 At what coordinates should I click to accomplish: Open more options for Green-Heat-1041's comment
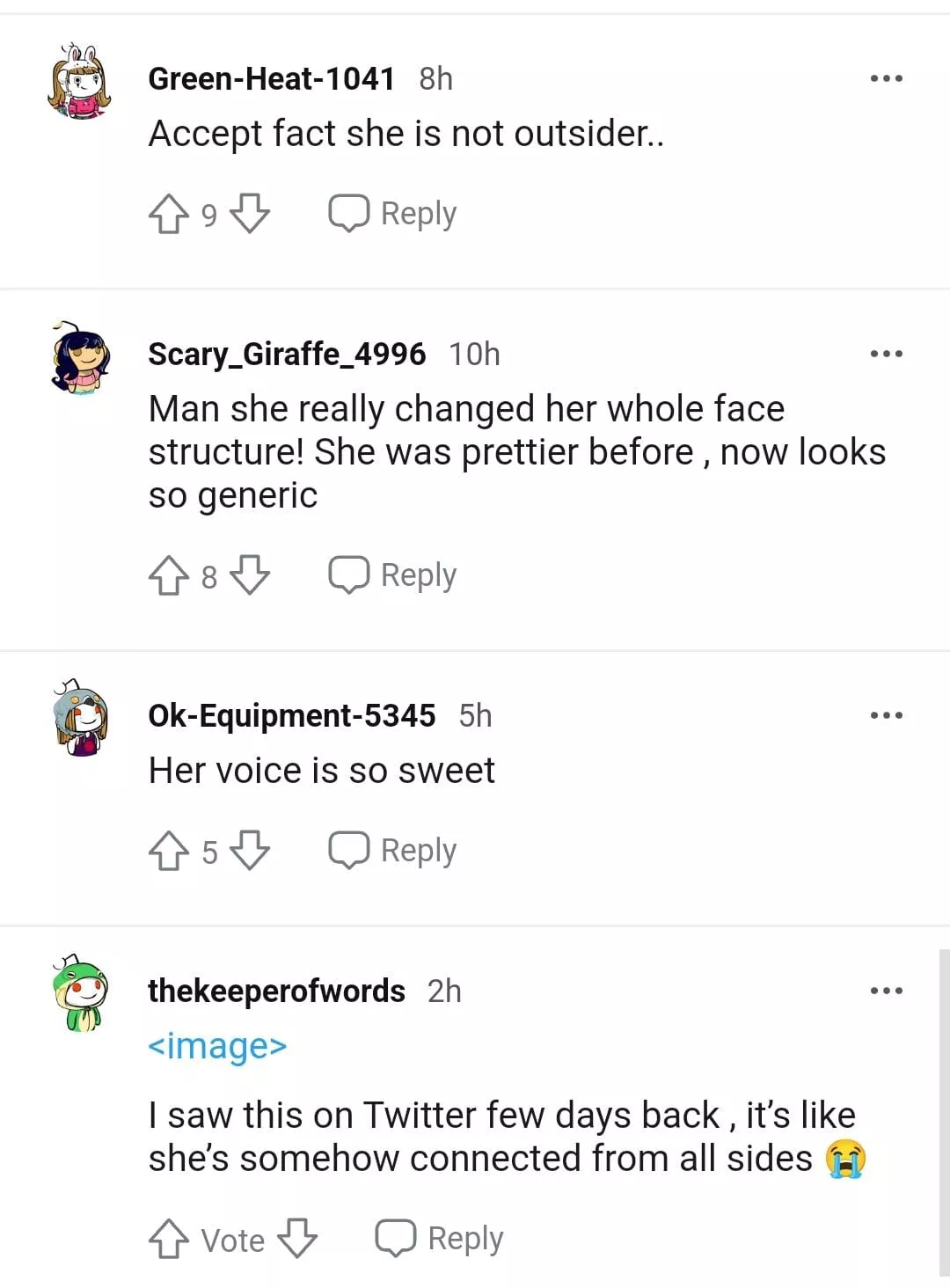click(x=886, y=79)
